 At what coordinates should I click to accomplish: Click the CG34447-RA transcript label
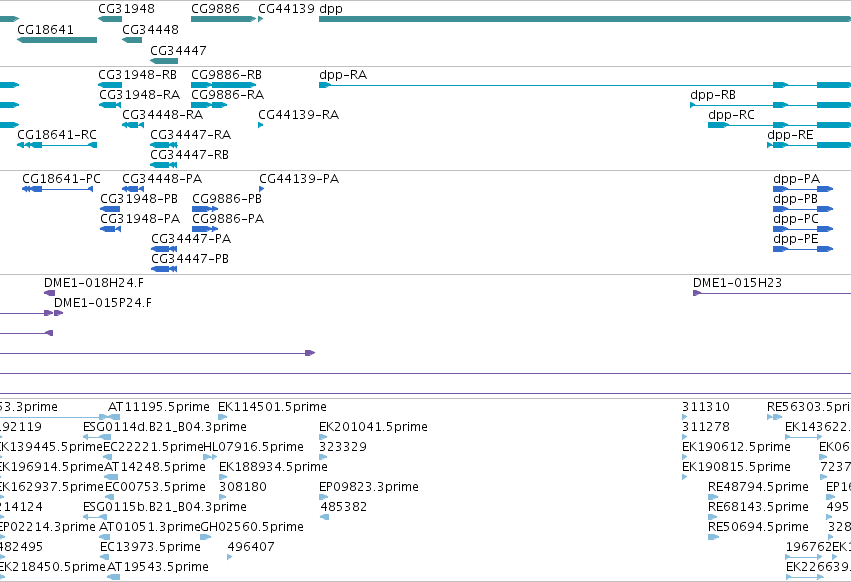click(x=190, y=135)
